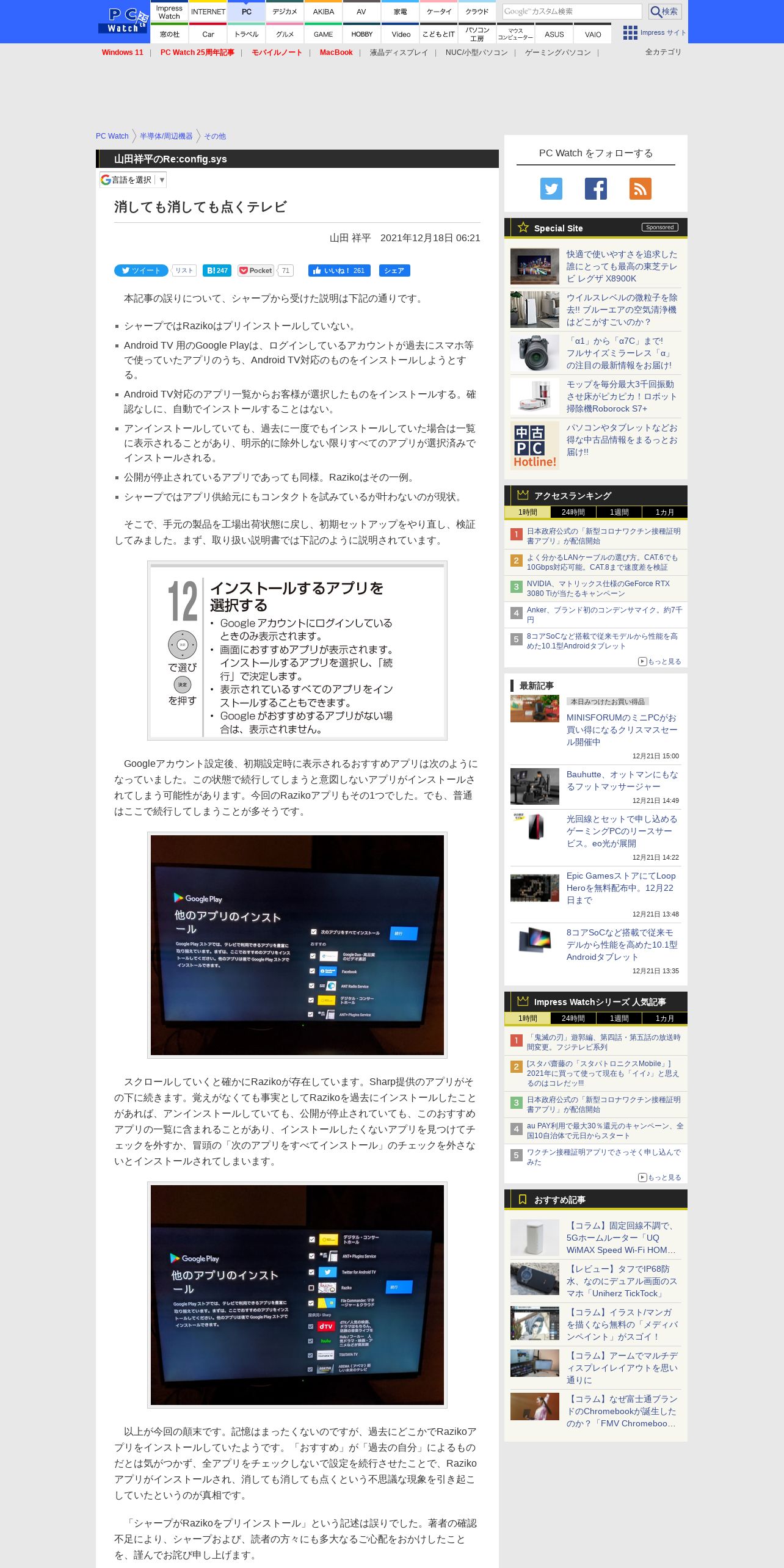Click the Hatena bookmark B! 247 button
The image size is (784, 1568).
pyautogui.click(x=217, y=270)
